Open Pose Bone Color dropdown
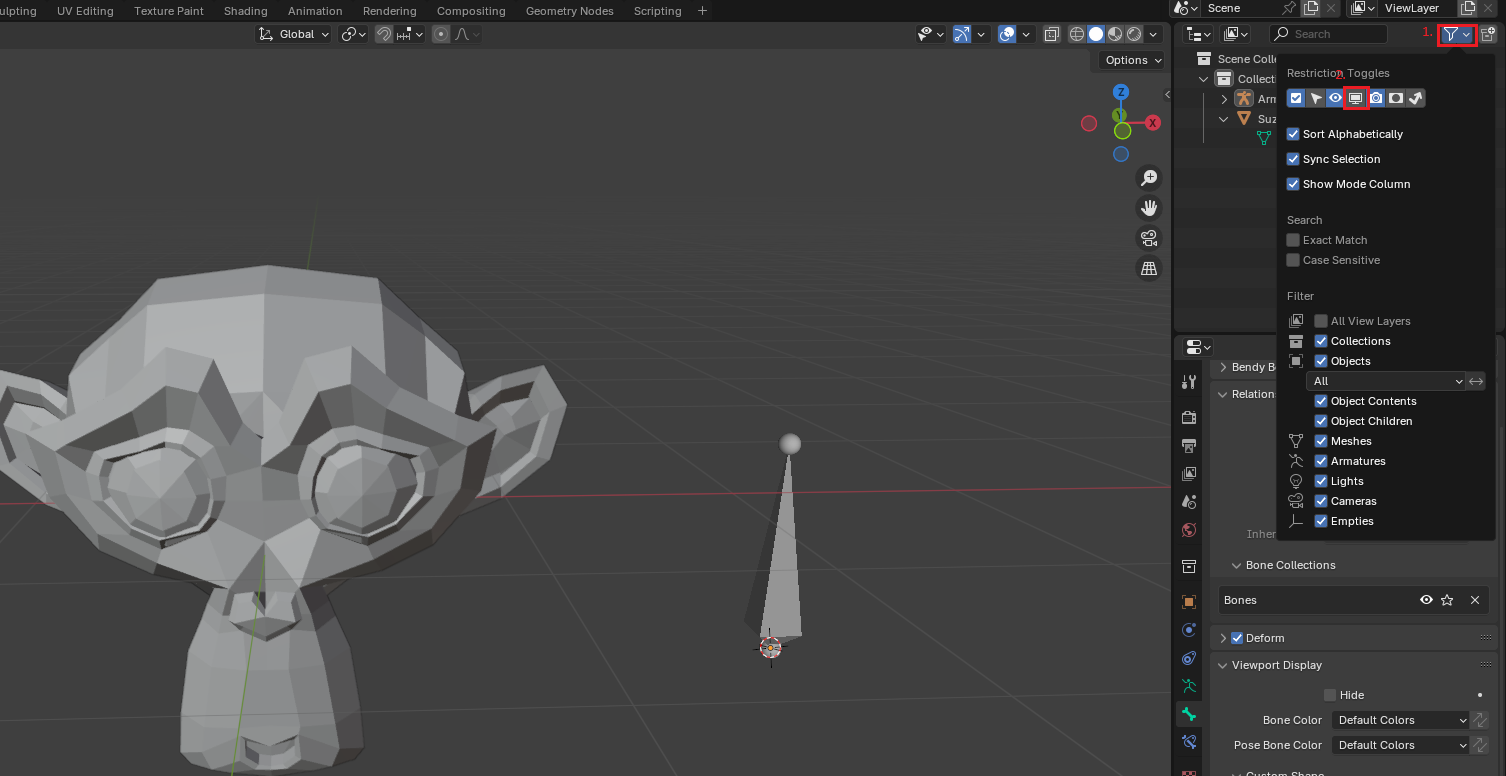Viewport: 1506px width, 776px height. coord(1399,745)
